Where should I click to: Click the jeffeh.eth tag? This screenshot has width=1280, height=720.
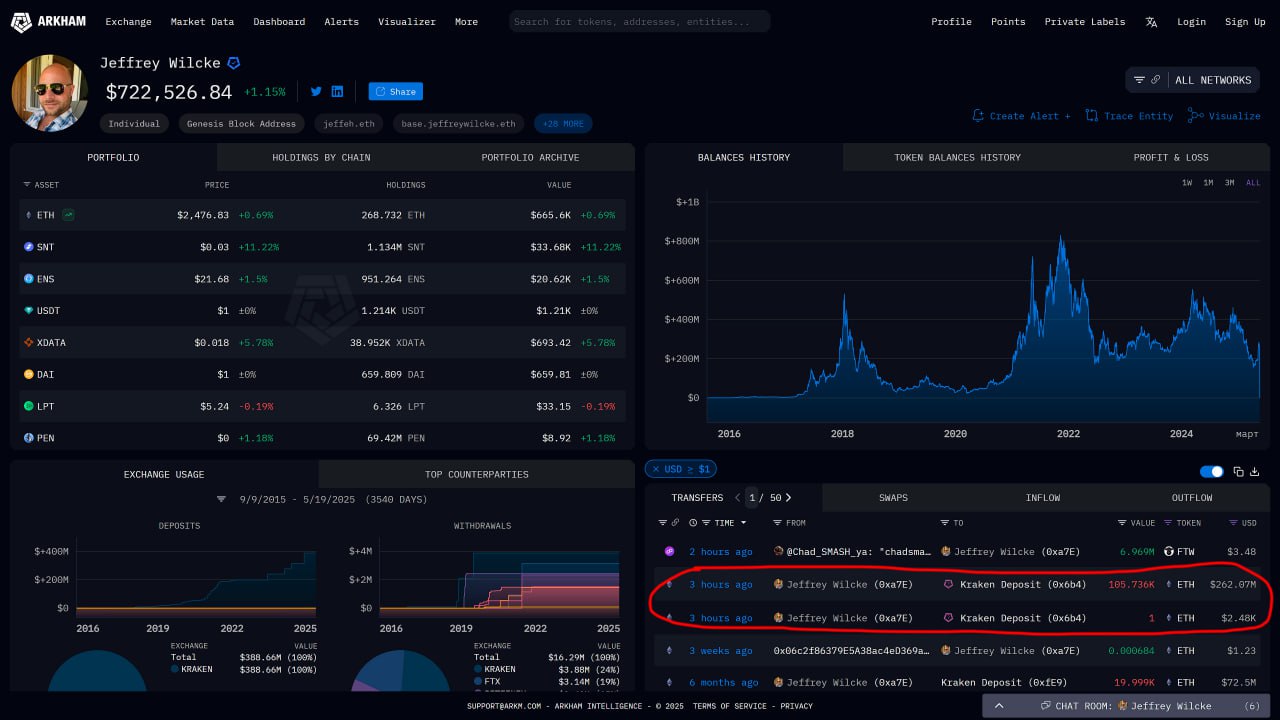click(x=349, y=124)
